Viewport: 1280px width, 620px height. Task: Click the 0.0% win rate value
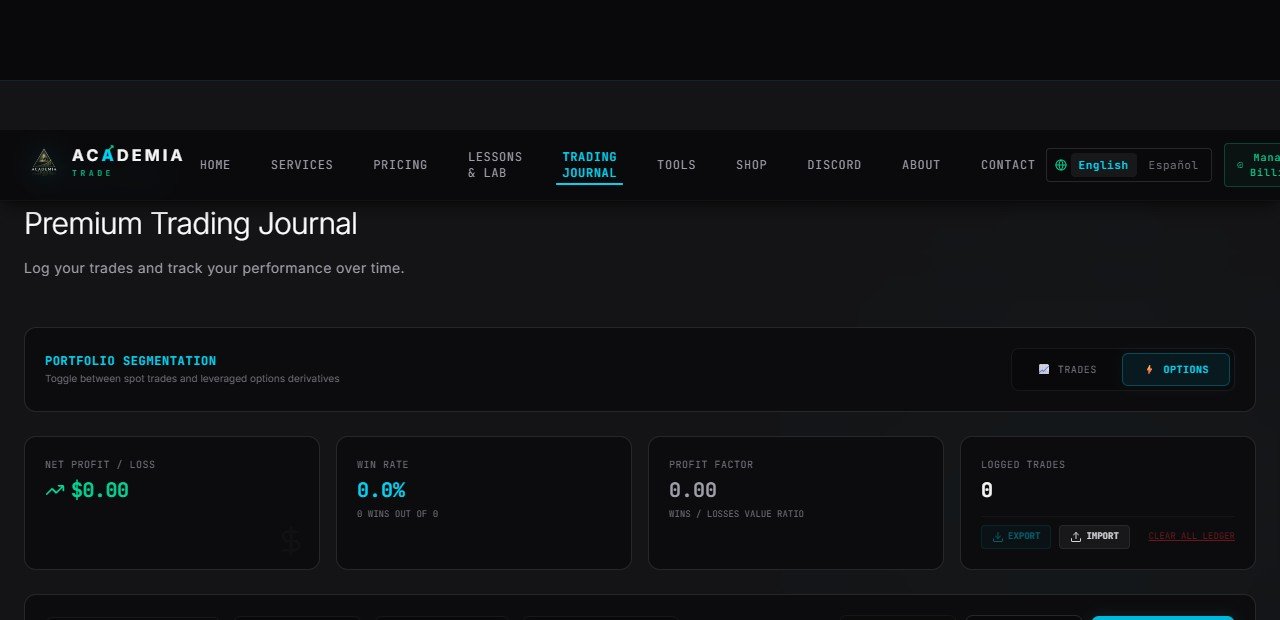381,490
